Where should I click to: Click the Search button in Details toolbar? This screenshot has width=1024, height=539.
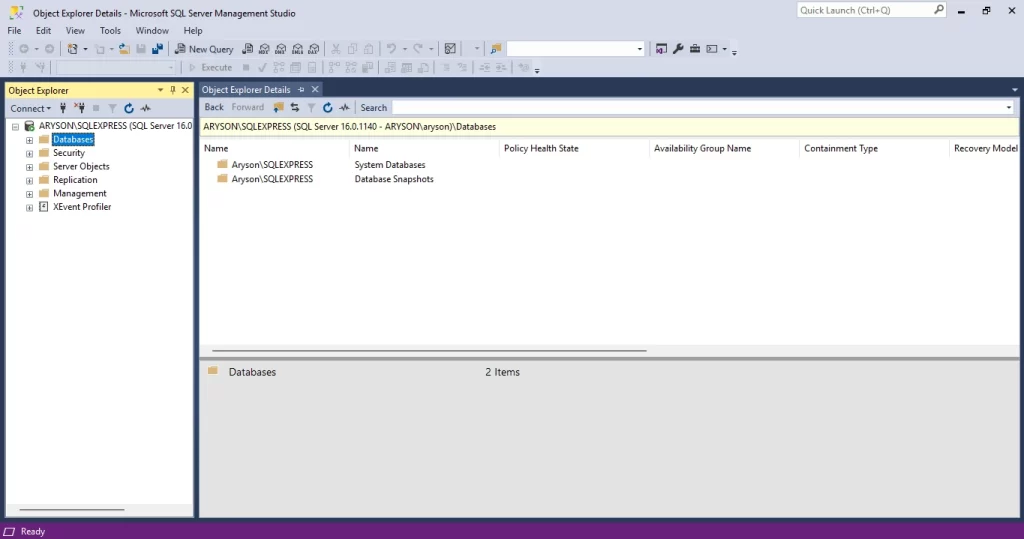pos(374,108)
